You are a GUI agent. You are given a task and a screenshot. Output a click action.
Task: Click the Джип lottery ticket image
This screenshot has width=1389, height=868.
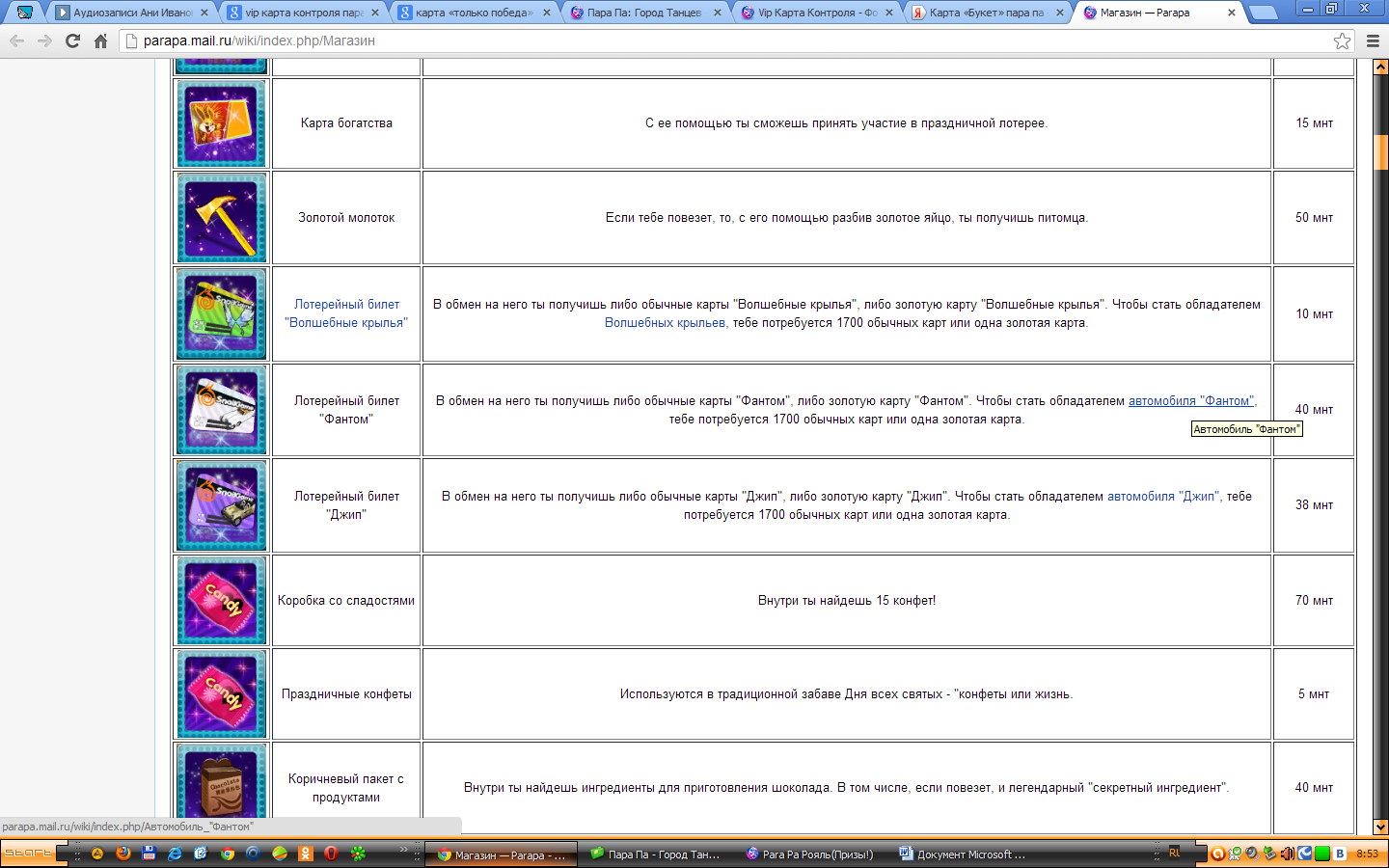coord(222,505)
